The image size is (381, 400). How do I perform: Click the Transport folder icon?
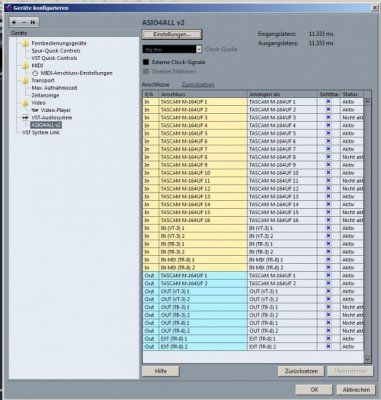point(25,80)
